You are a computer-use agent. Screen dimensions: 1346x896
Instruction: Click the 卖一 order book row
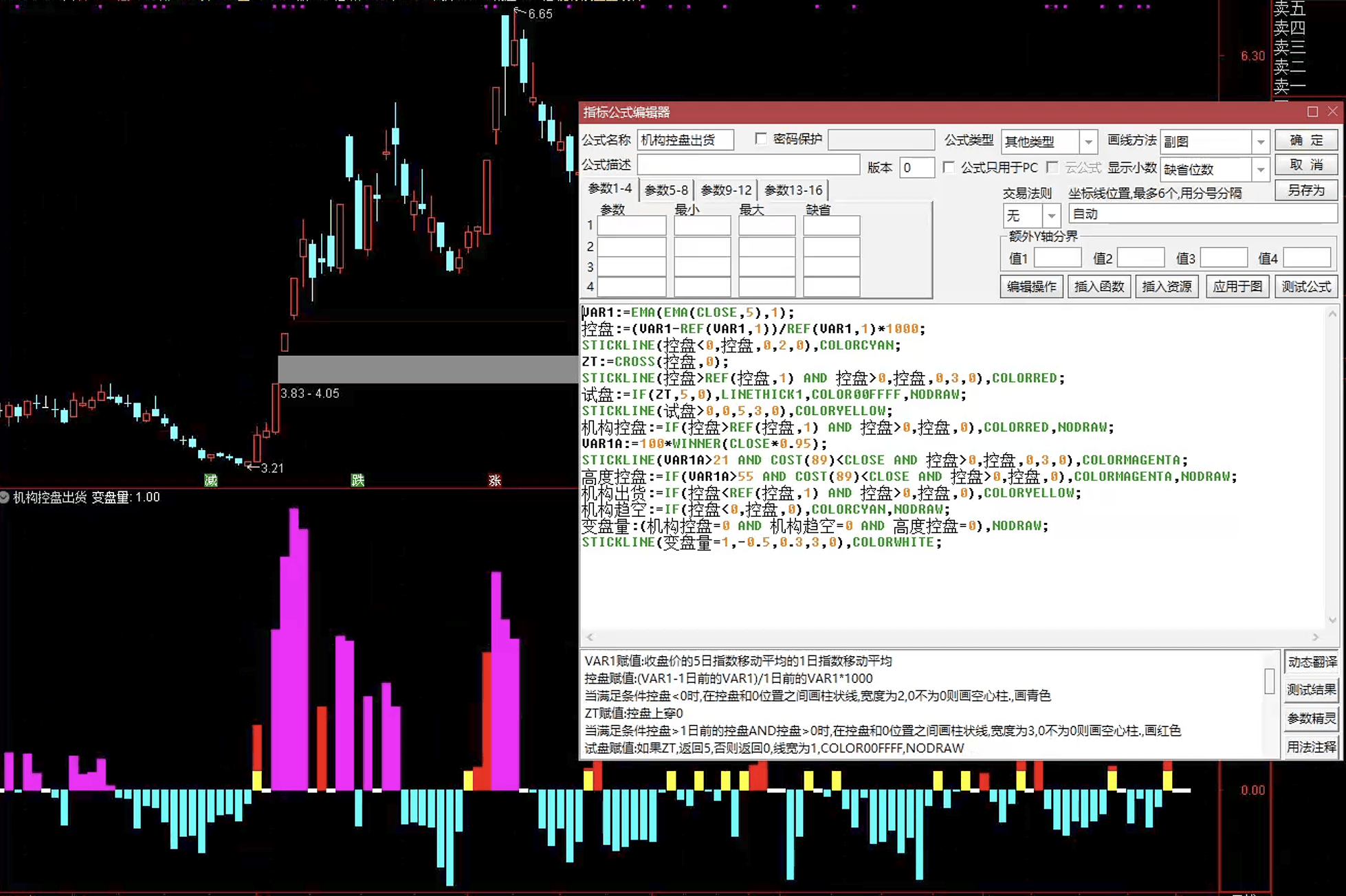pyautogui.click(x=1290, y=87)
